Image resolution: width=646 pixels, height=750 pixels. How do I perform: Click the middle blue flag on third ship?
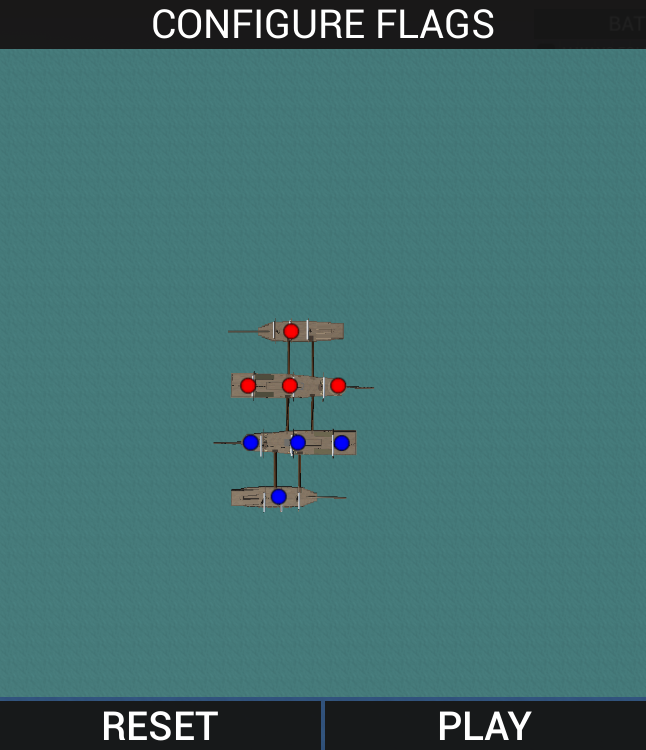298,442
